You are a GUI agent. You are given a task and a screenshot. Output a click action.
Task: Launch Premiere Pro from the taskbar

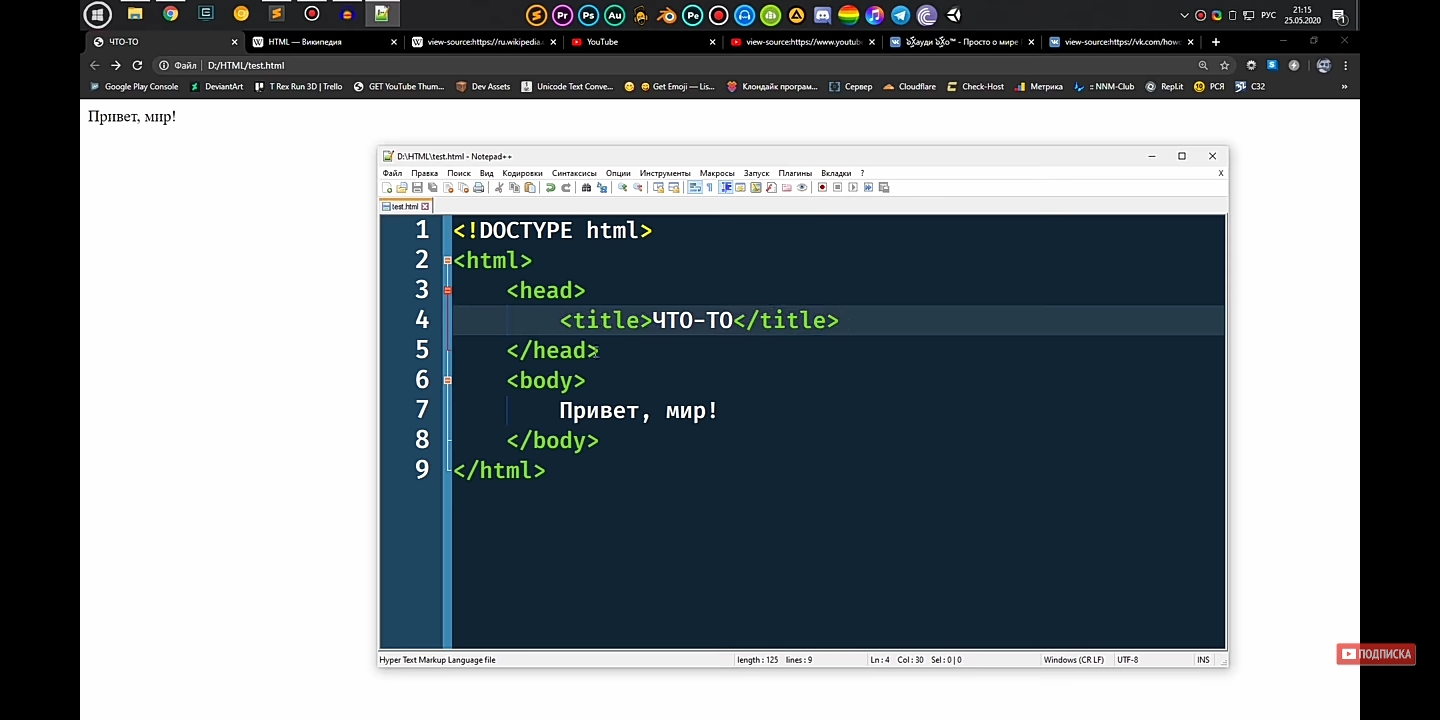click(562, 15)
